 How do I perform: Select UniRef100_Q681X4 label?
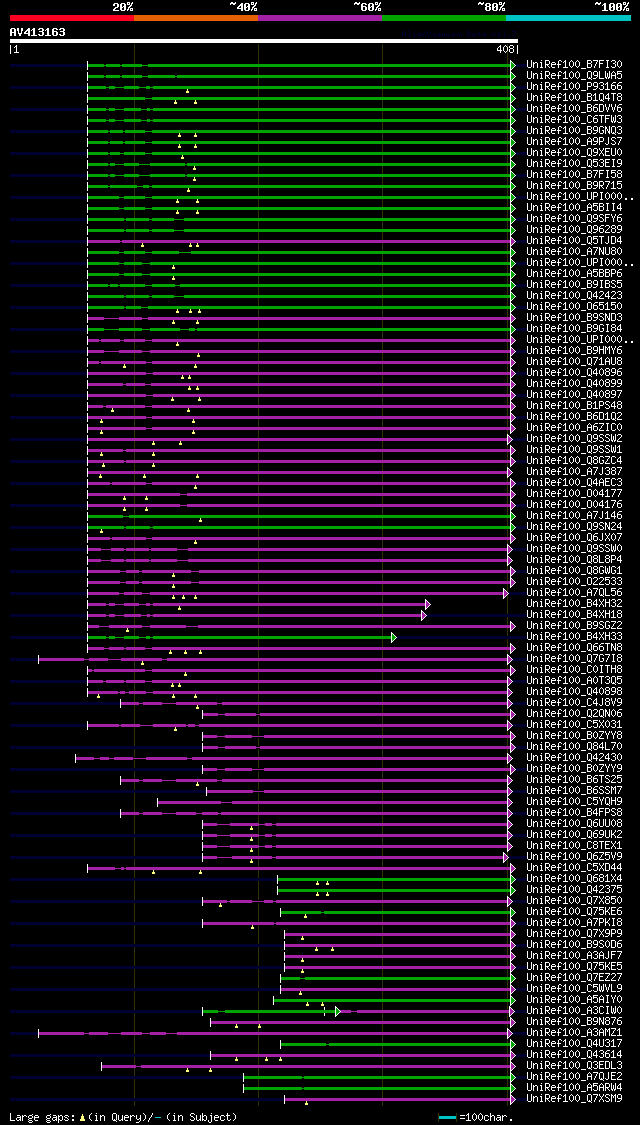tap(574, 879)
